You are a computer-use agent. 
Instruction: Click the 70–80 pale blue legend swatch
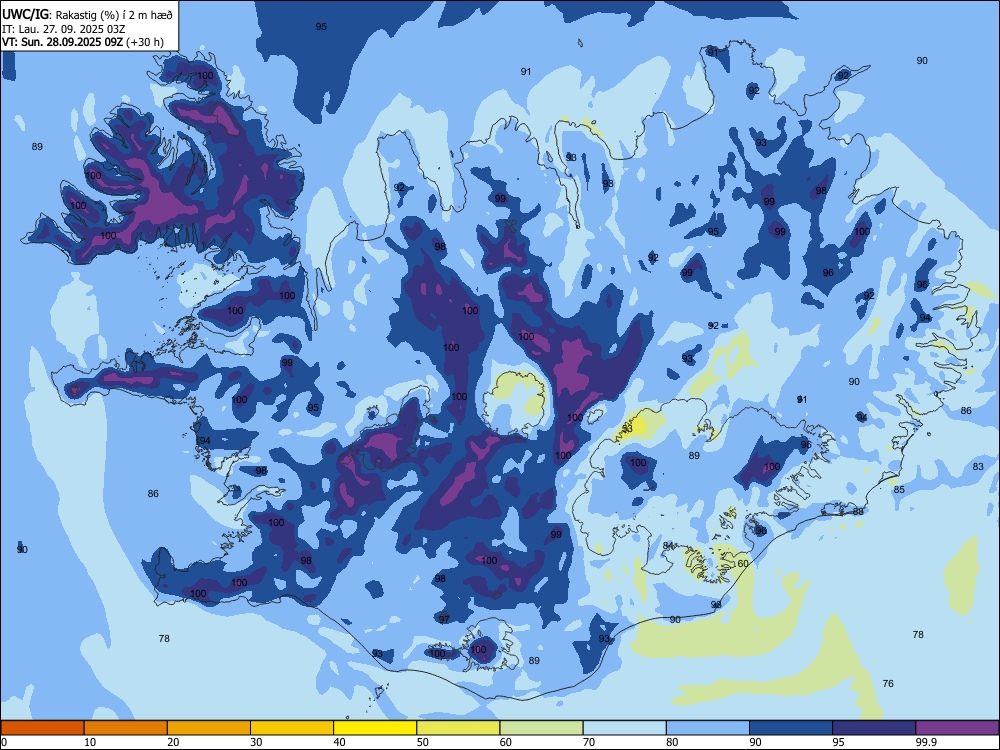[x=624, y=728]
